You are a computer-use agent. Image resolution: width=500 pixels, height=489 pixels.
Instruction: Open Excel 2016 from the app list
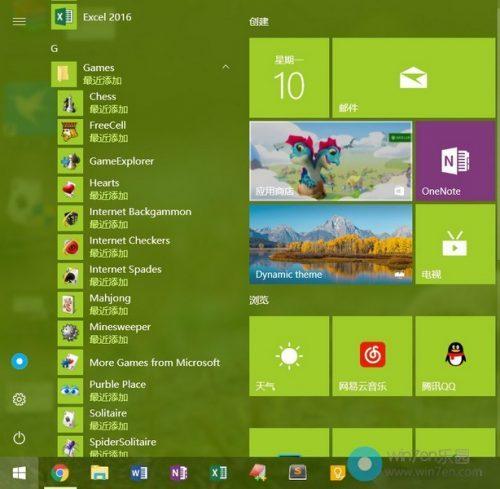tap(92, 17)
